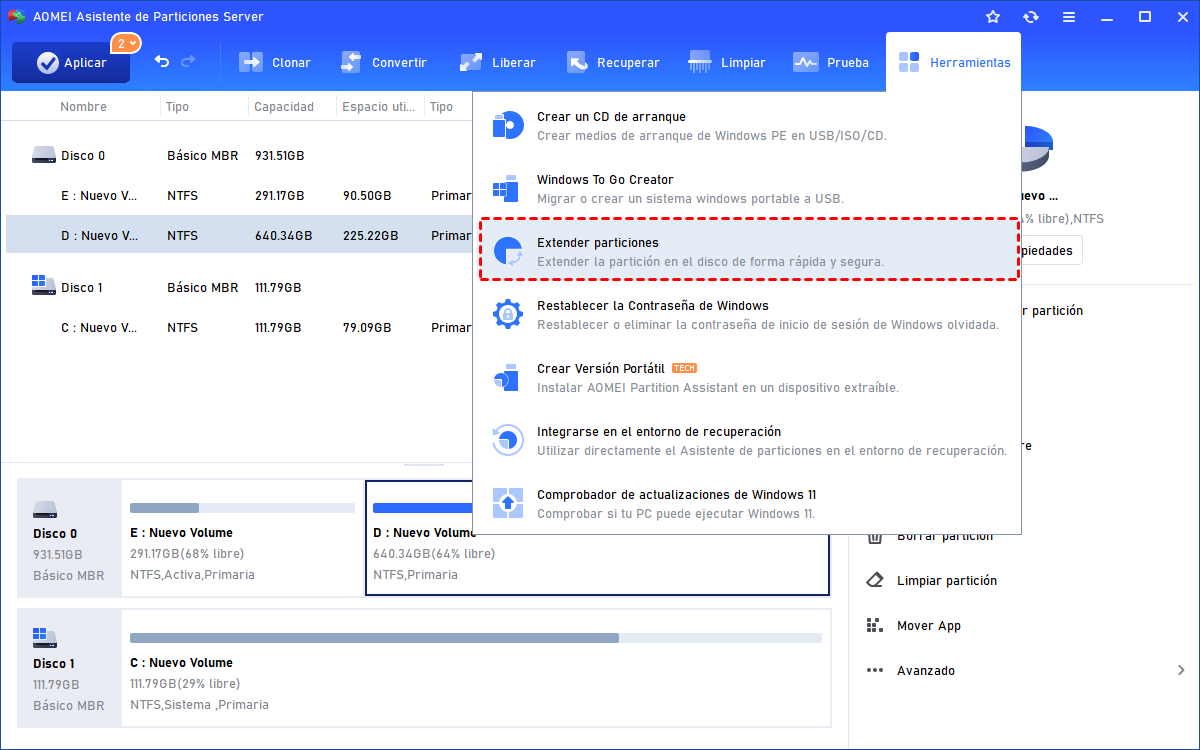The height and width of the screenshot is (750, 1200).
Task: Open the Recuperar toolbar menu
Action: [x=613, y=62]
